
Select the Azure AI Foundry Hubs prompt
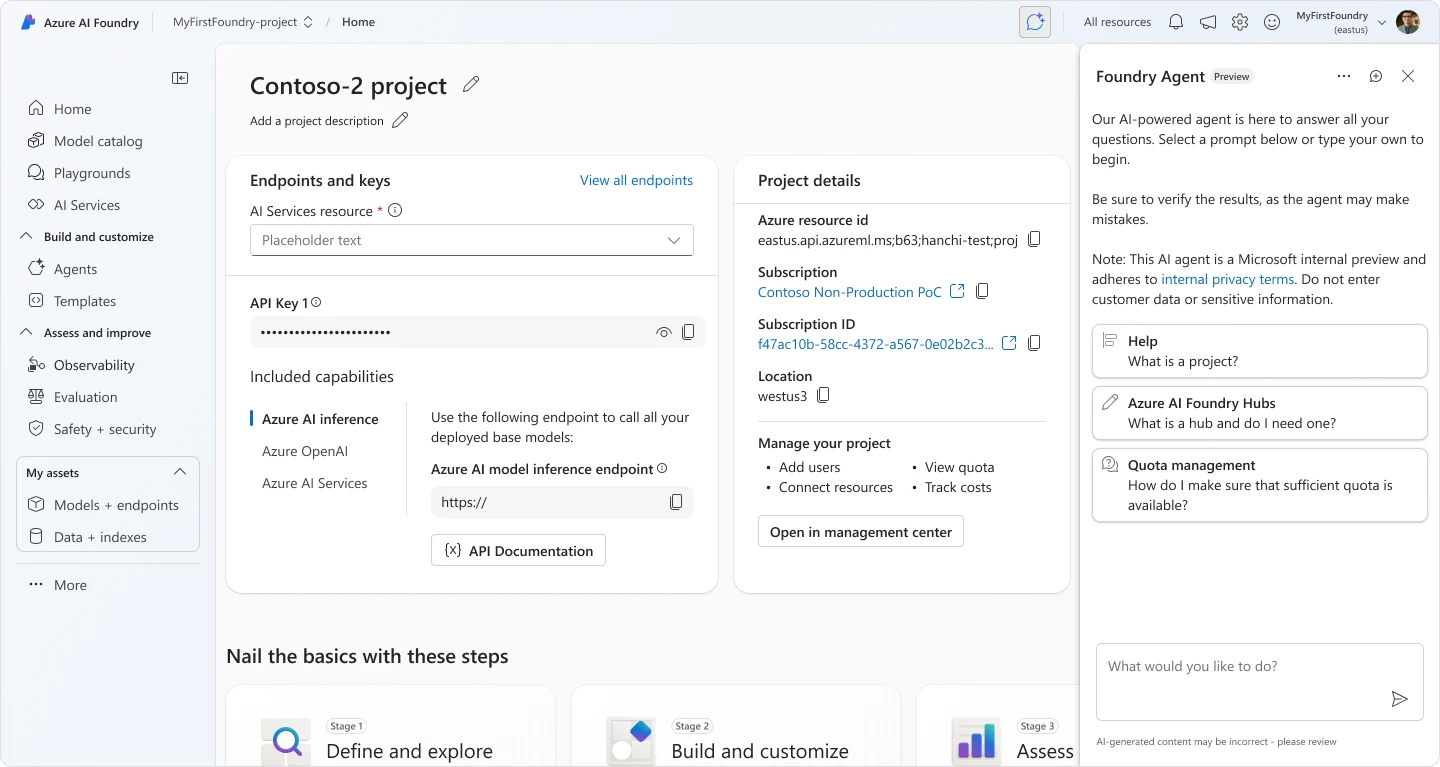1260,413
